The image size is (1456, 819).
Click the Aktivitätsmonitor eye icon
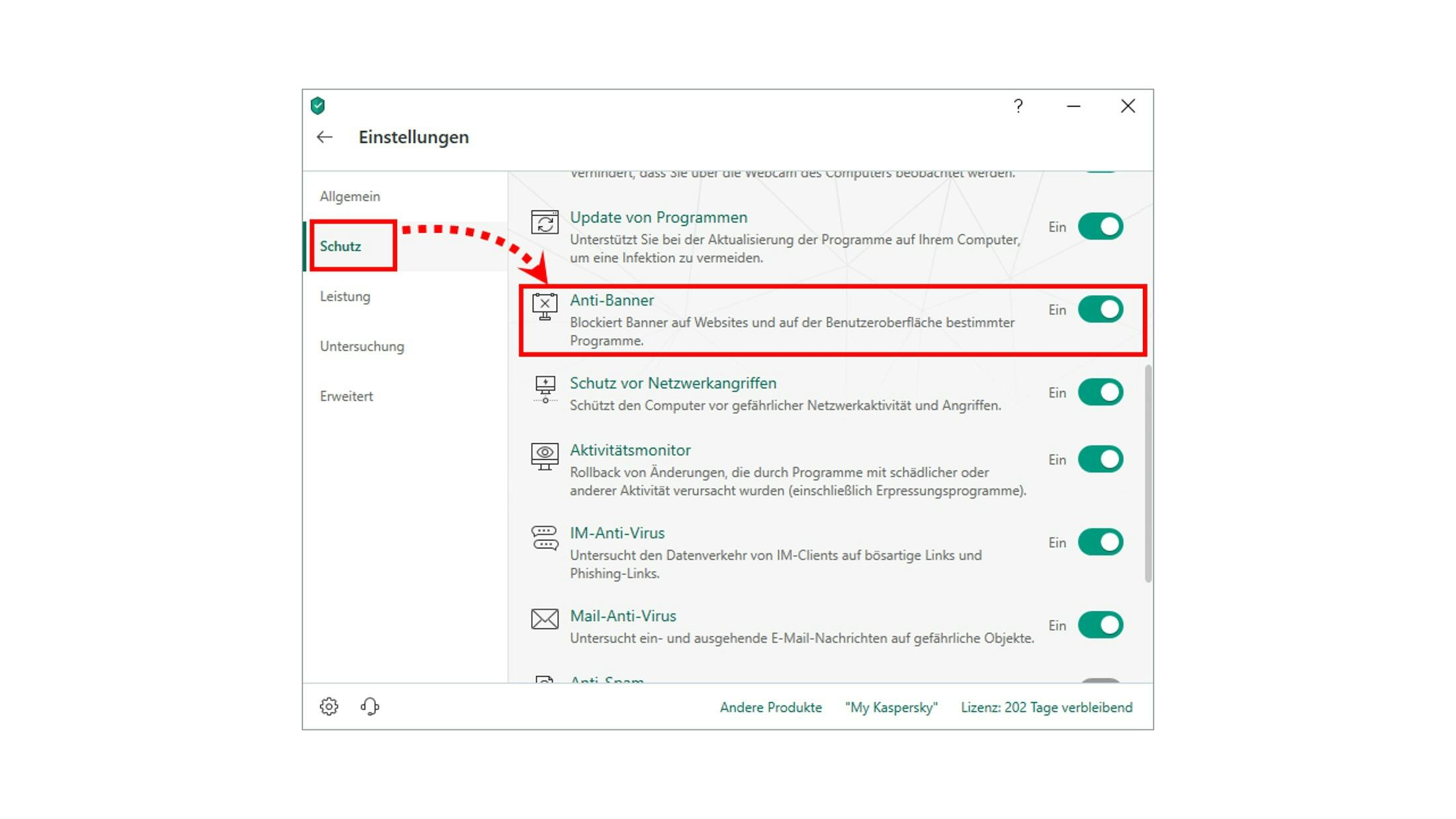pyautogui.click(x=545, y=456)
